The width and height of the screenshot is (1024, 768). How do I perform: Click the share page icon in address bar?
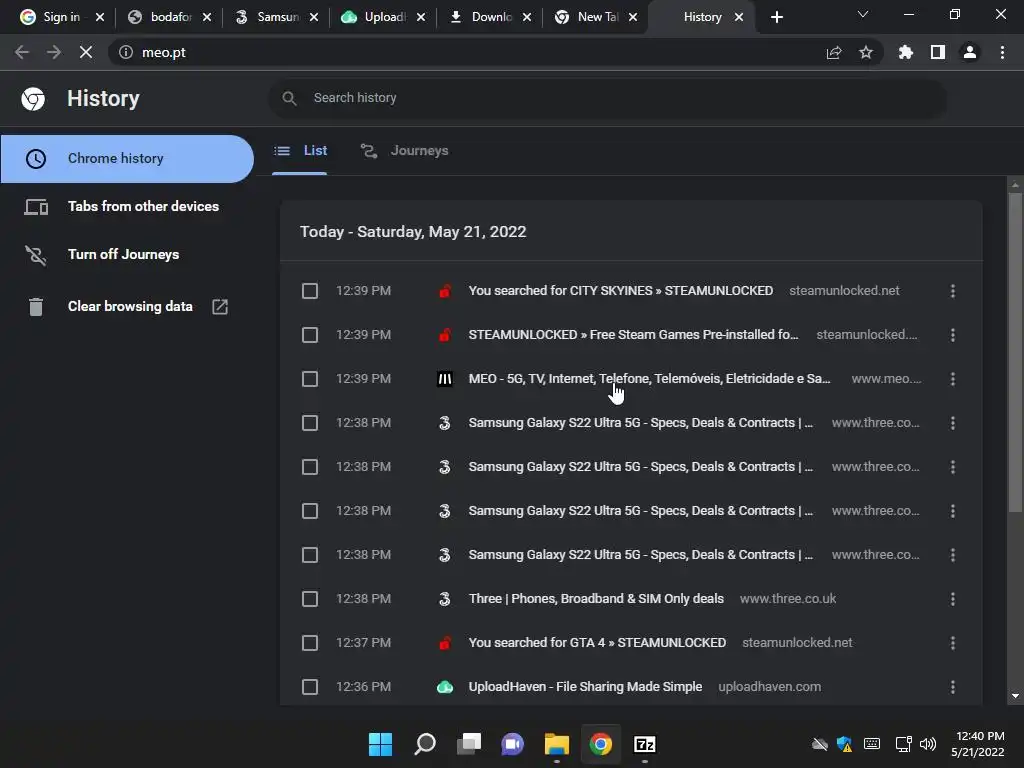click(834, 52)
